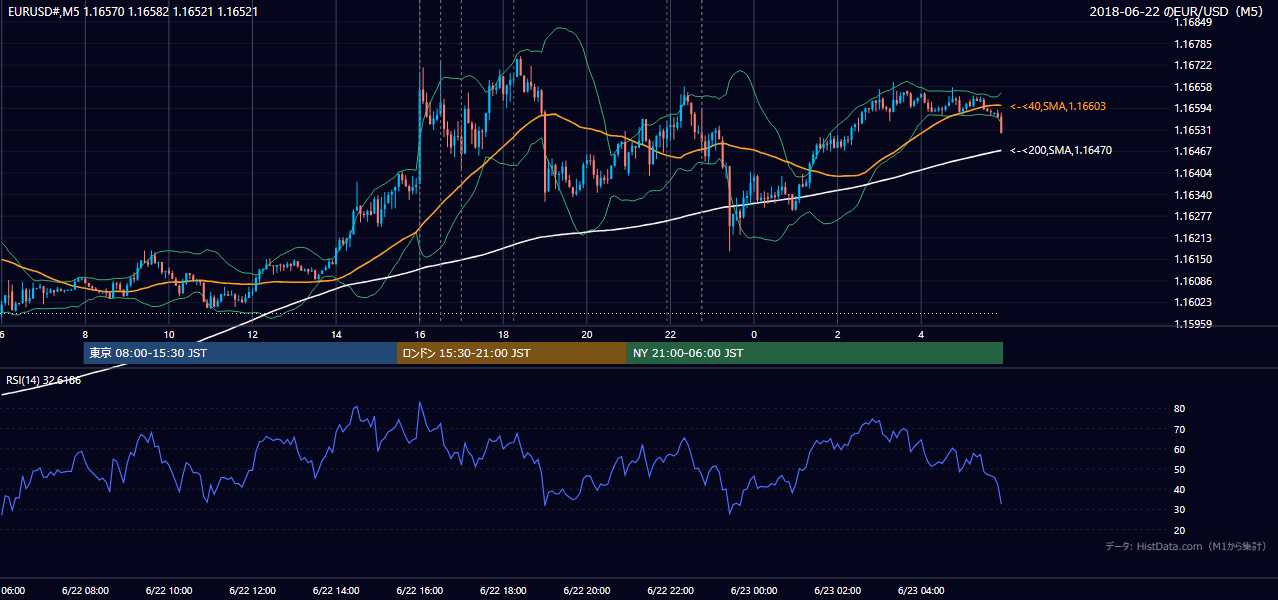Click hour tick 18 under the price chart
Viewport: 1278px width, 600px height.
pyautogui.click(x=503, y=334)
